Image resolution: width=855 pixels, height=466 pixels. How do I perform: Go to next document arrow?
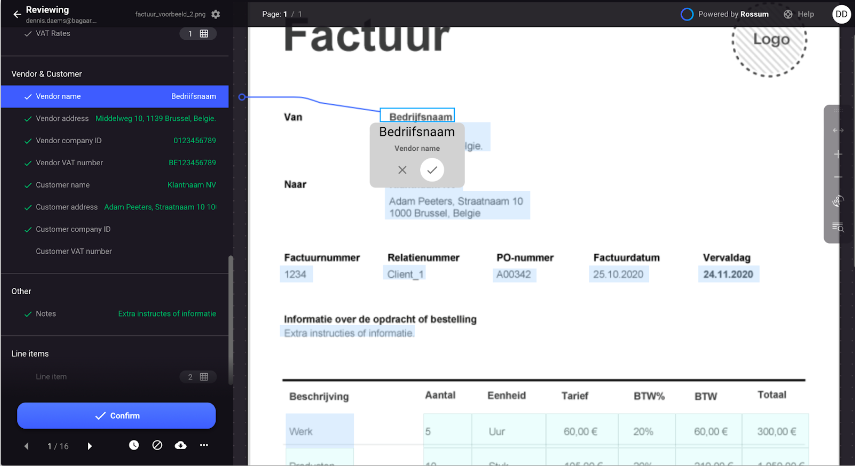point(90,446)
